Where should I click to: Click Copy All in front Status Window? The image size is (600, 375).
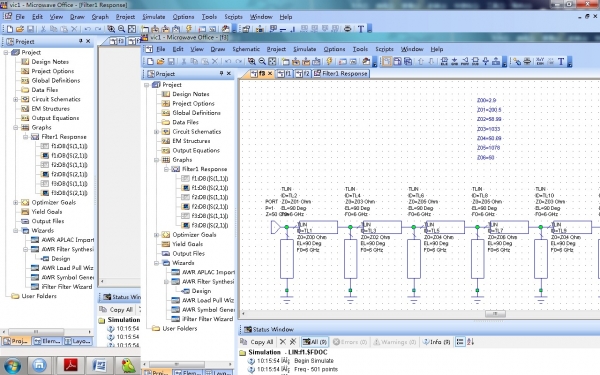point(257,342)
